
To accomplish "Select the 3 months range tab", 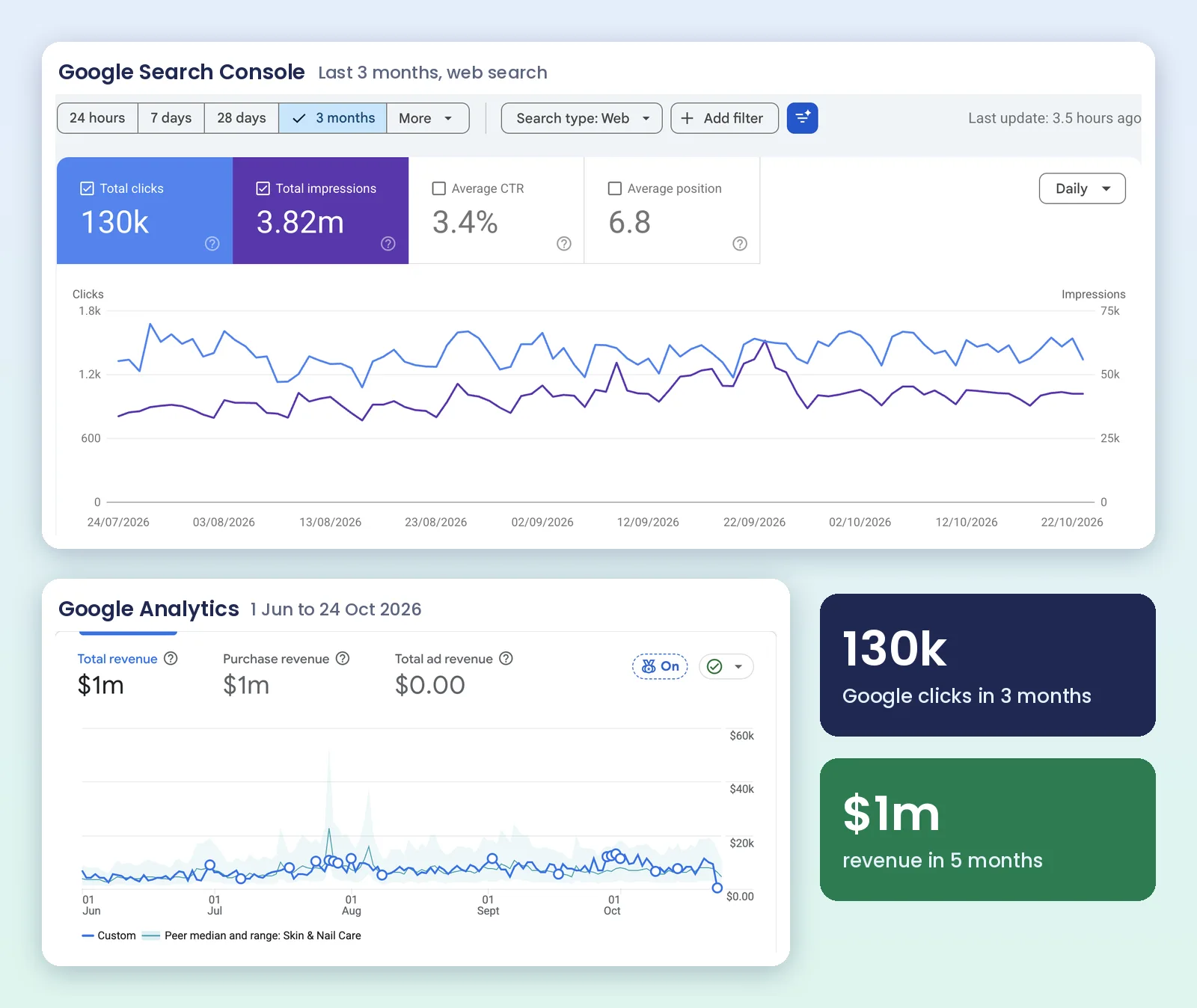I will [x=333, y=118].
